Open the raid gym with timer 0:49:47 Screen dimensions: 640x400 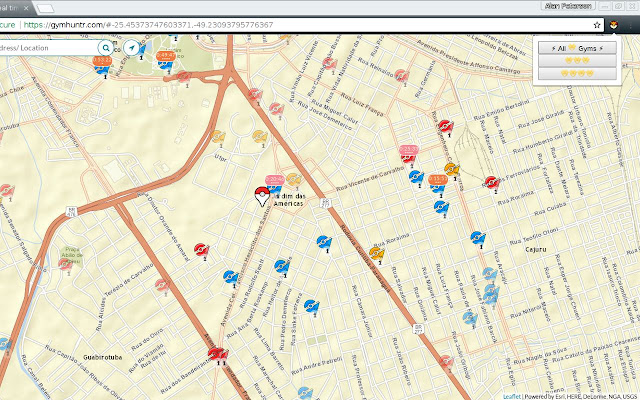[166, 60]
